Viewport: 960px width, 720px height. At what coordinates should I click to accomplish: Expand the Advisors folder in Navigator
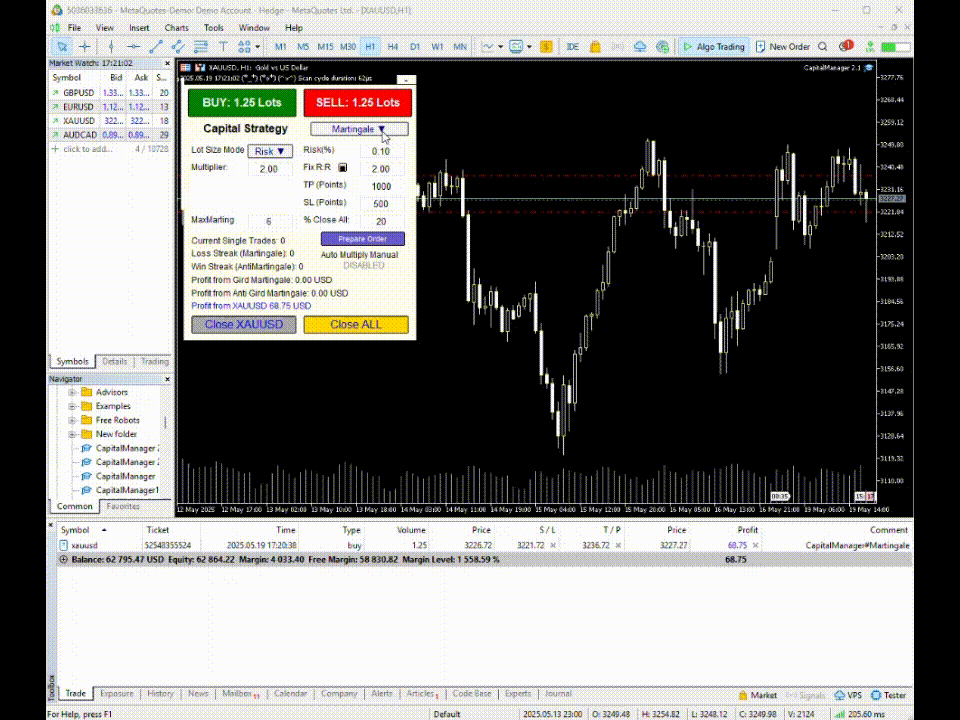72,392
